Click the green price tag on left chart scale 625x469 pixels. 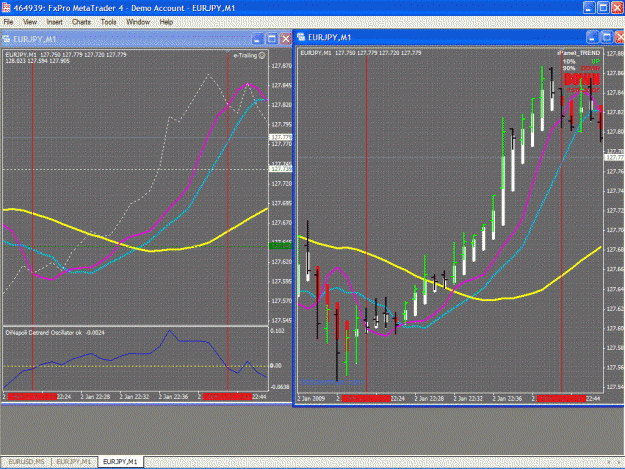[x=281, y=246]
